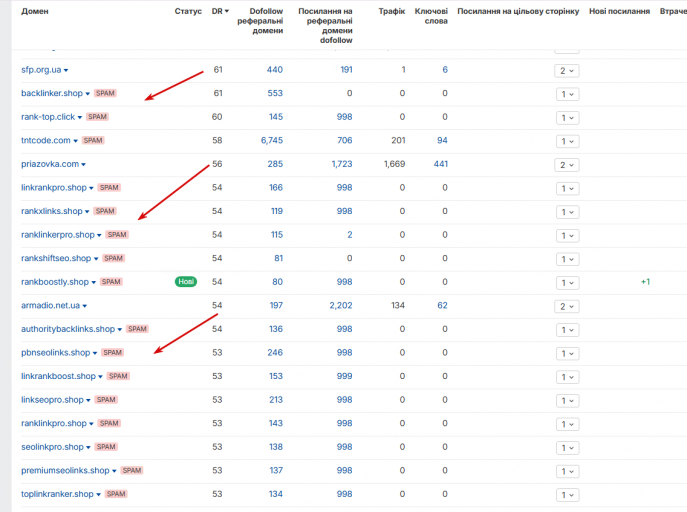
Task: Click linked domains value 1,723 for priazovka.com
Action: click(x=342, y=164)
